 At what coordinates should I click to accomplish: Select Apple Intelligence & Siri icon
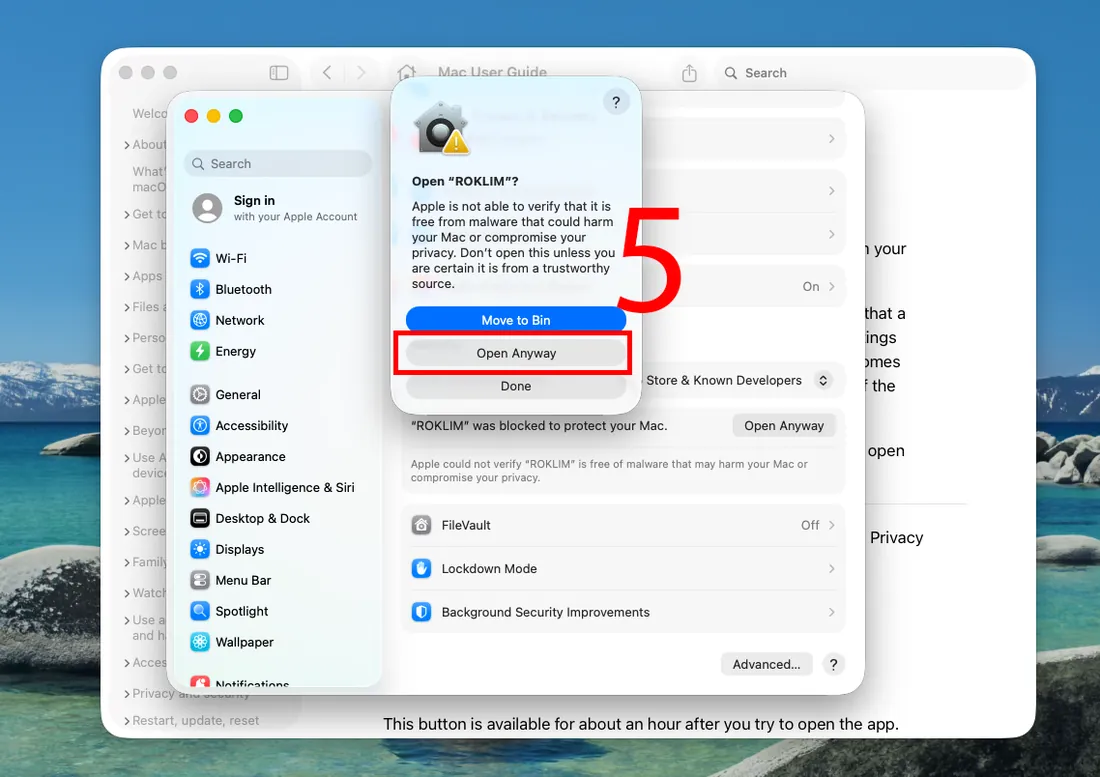(x=200, y=487)
